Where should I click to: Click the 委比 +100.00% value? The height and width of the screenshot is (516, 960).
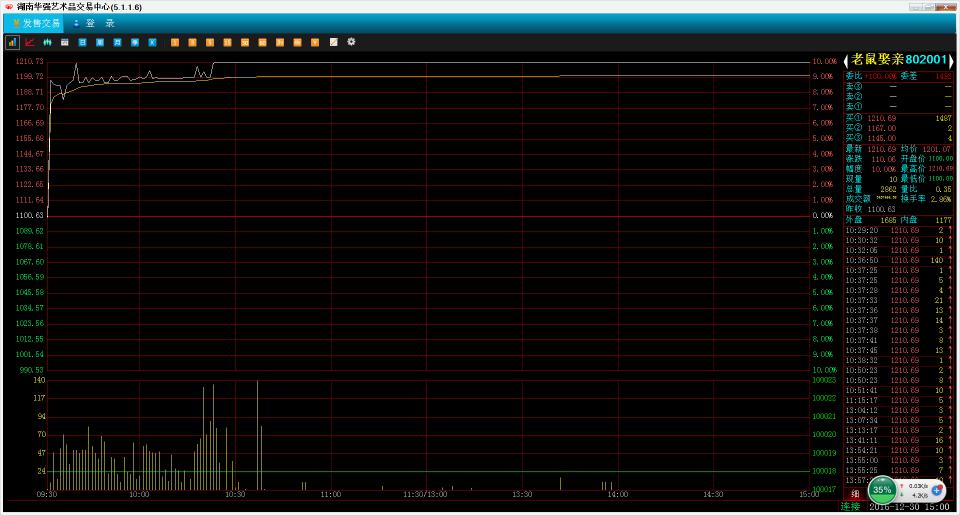[x=880, y=76]
